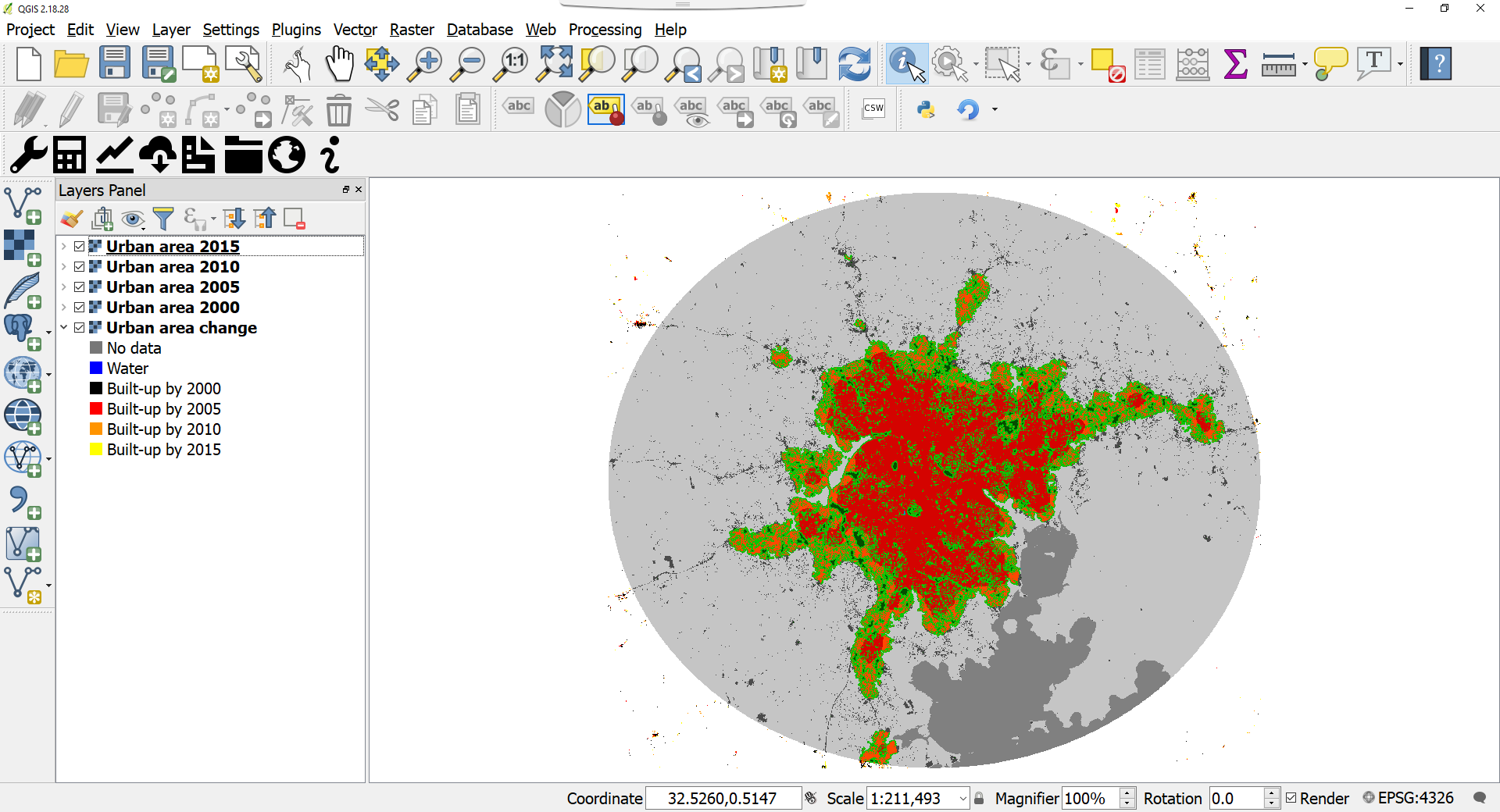Open the Python console
Image resolution: width=1500 pixels, height=812 pixels.
point(926,109)
